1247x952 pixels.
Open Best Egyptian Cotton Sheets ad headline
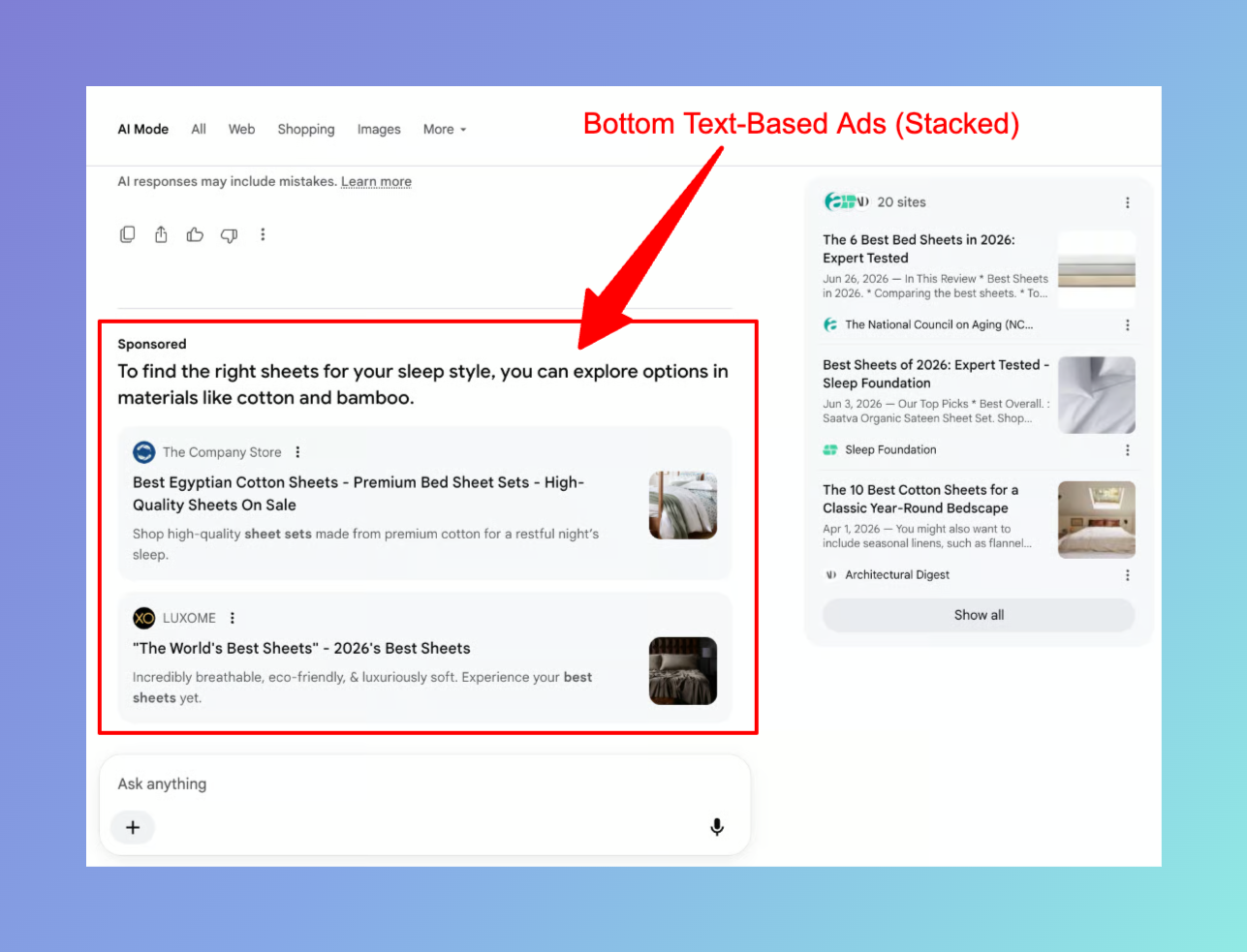click(359, 493)
